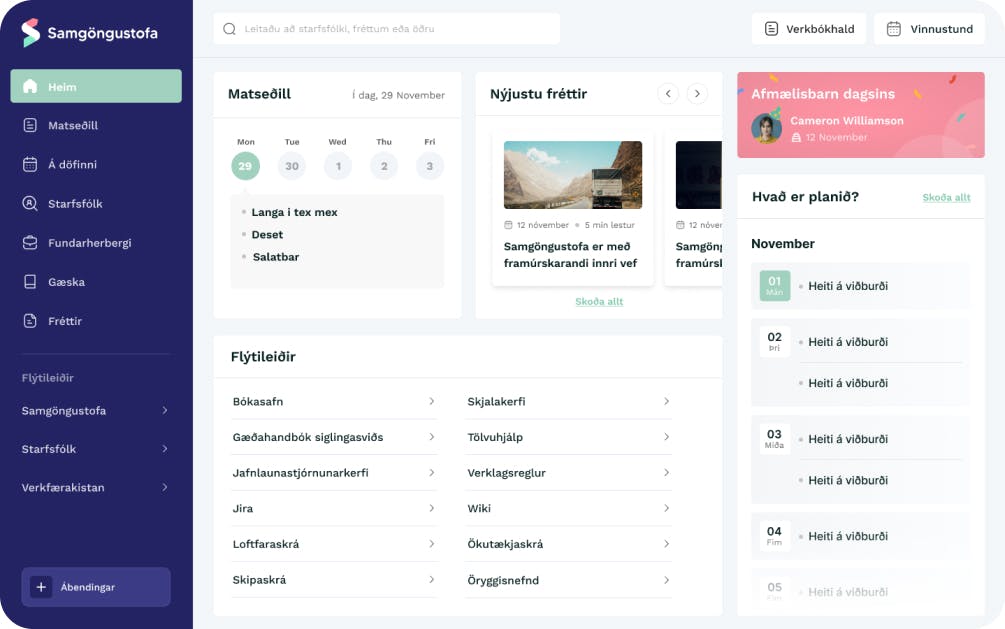Go to next news with right arrow
Viewport: 1005px width, 629px height.
[697, 94]
